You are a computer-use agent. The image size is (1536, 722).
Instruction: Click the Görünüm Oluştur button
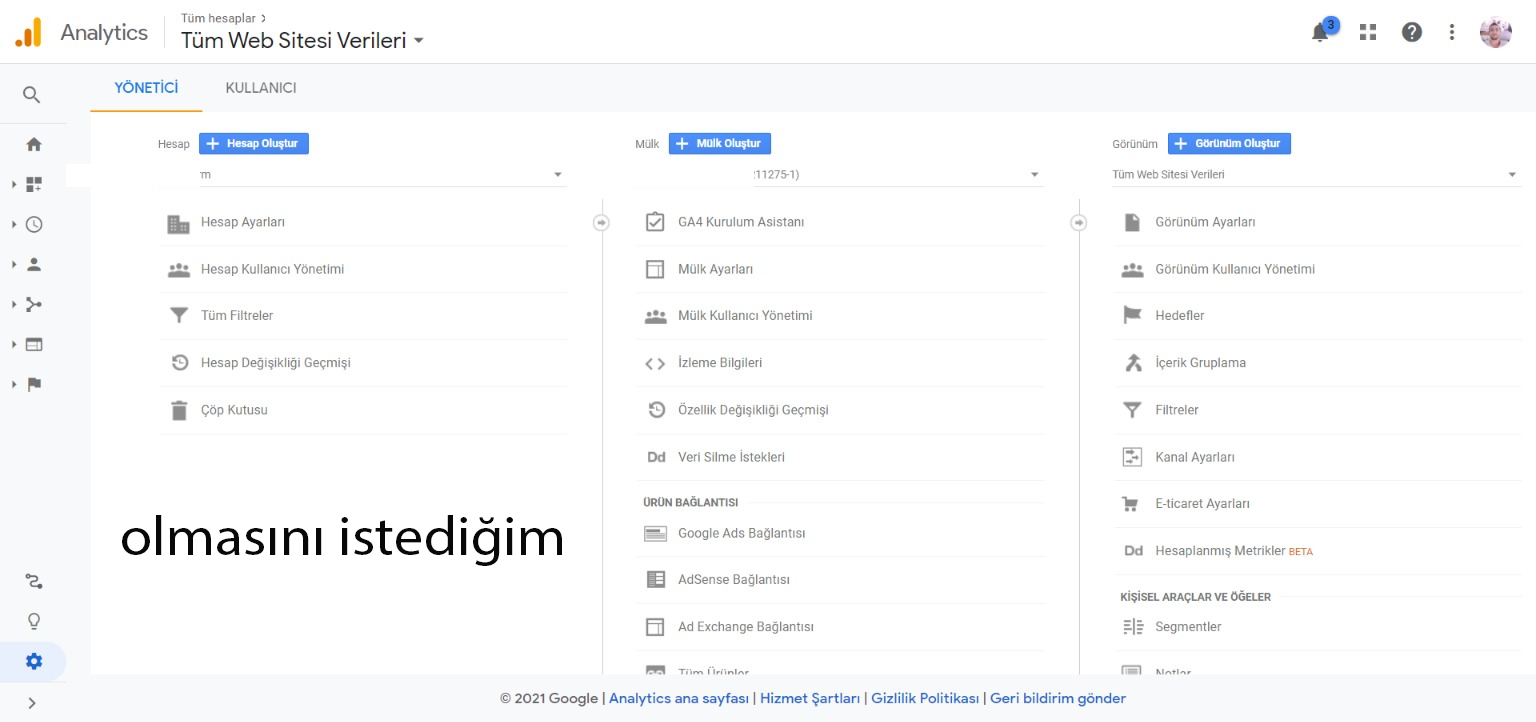[1229, 144]
